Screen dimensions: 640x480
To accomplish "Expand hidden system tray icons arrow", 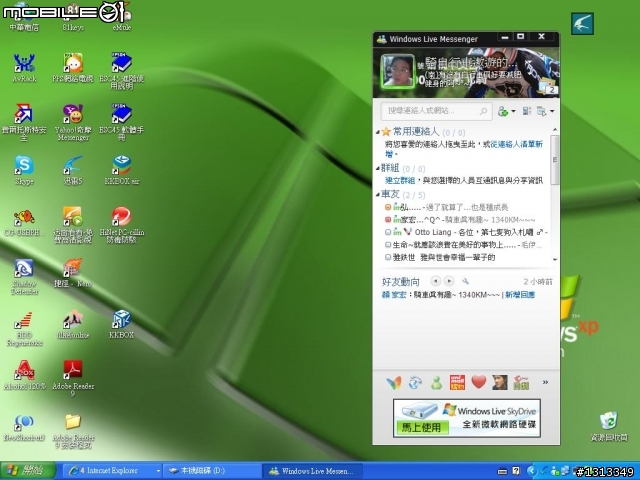I will [530, 471].
